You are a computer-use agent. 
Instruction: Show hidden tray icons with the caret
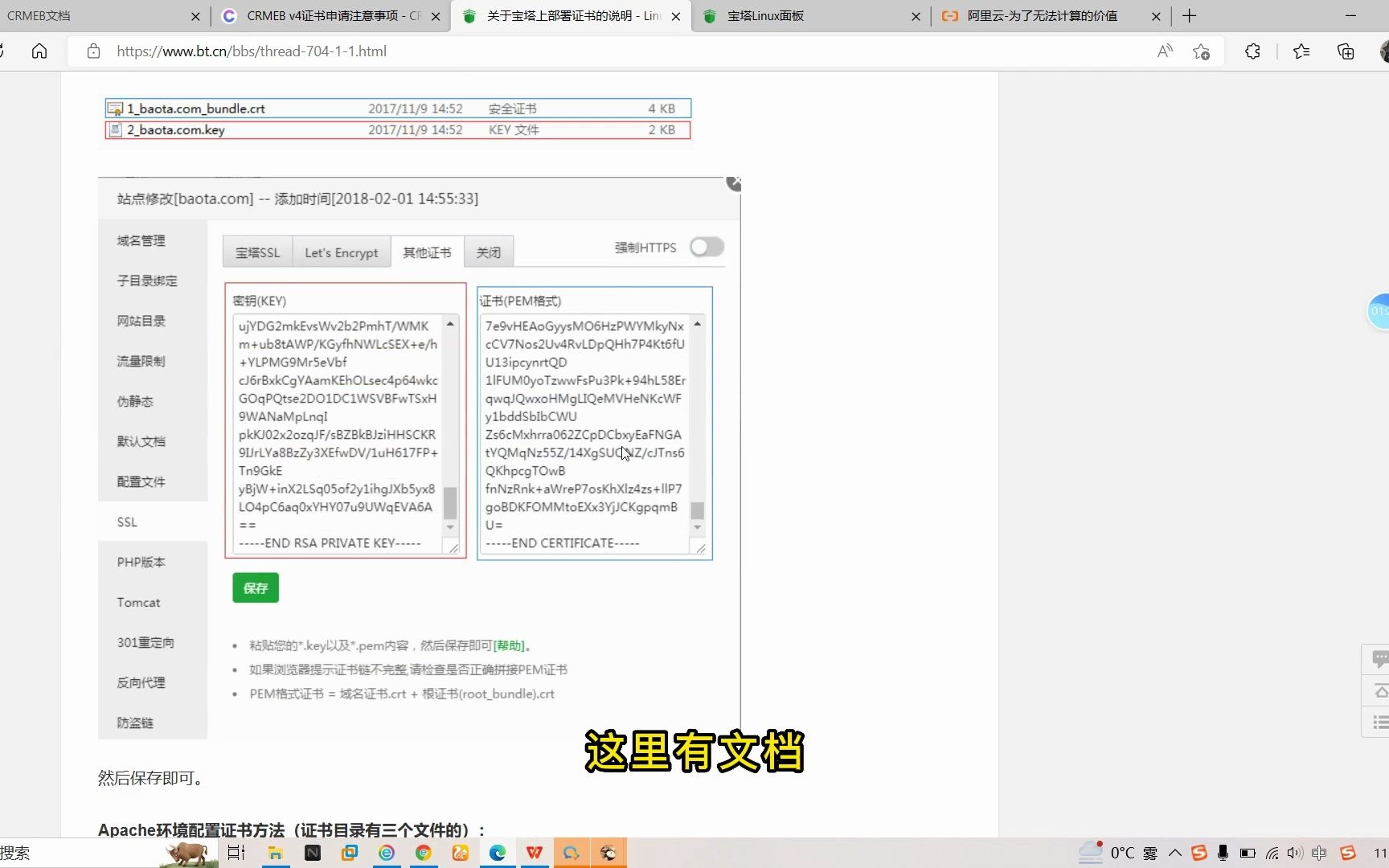[x=1175, y=853]
